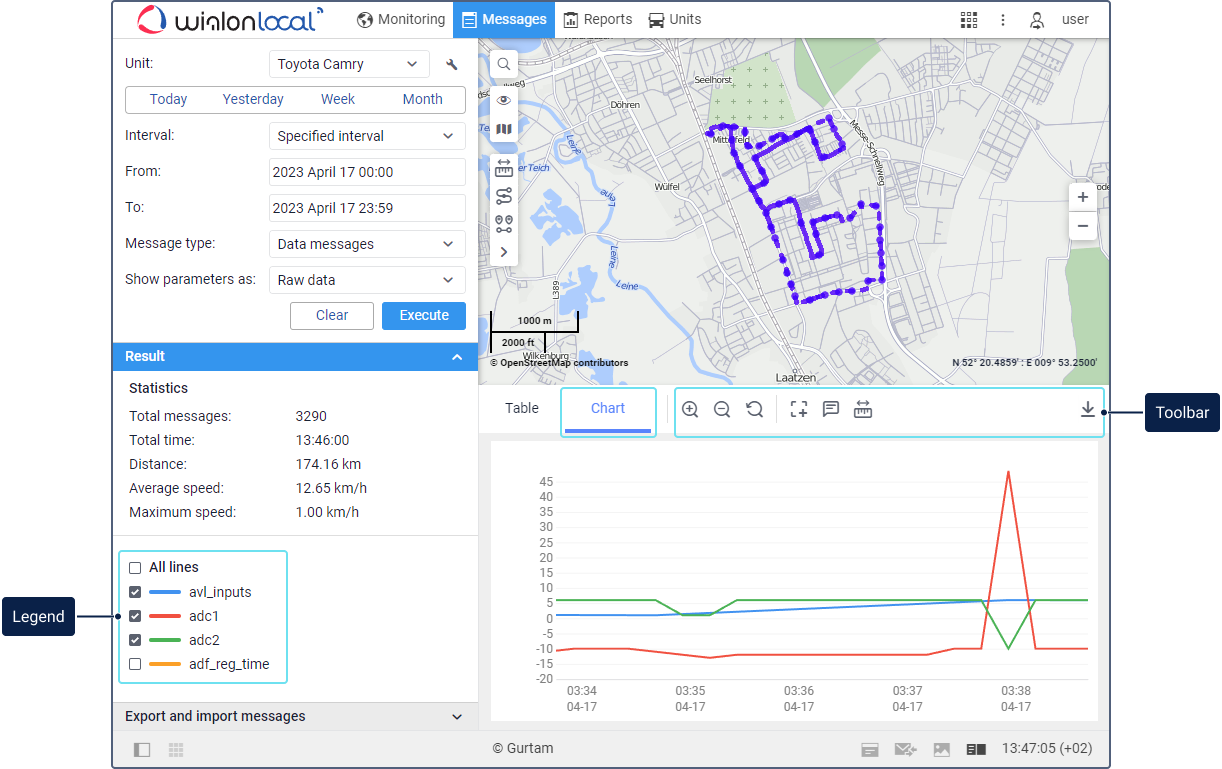
Task: Open the Message type dropdown
Action: pyautogui.click(x=367, y=244)
